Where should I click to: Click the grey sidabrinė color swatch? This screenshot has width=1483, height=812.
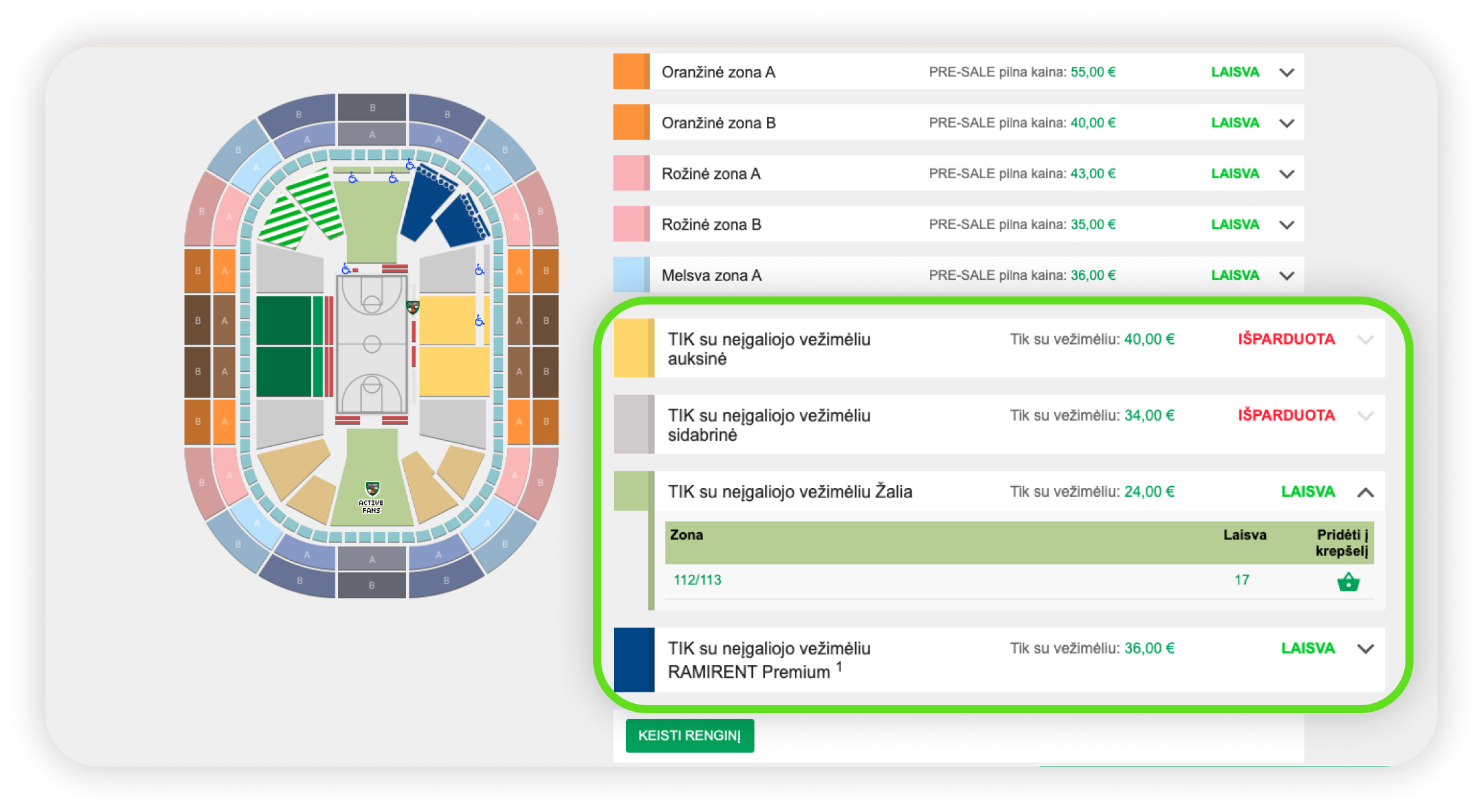point(633,424)
